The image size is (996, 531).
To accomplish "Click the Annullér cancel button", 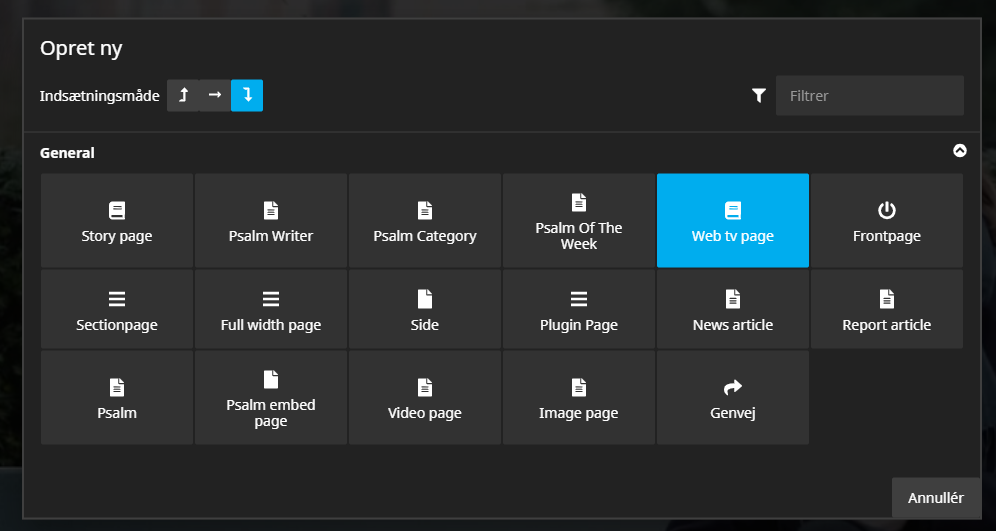I will click(x=936, y=498).
